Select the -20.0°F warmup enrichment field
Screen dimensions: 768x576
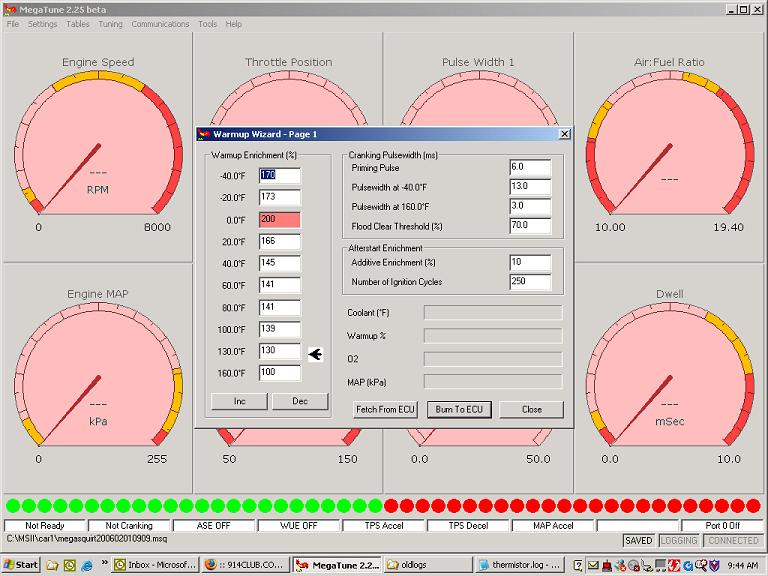click(280, 197)
